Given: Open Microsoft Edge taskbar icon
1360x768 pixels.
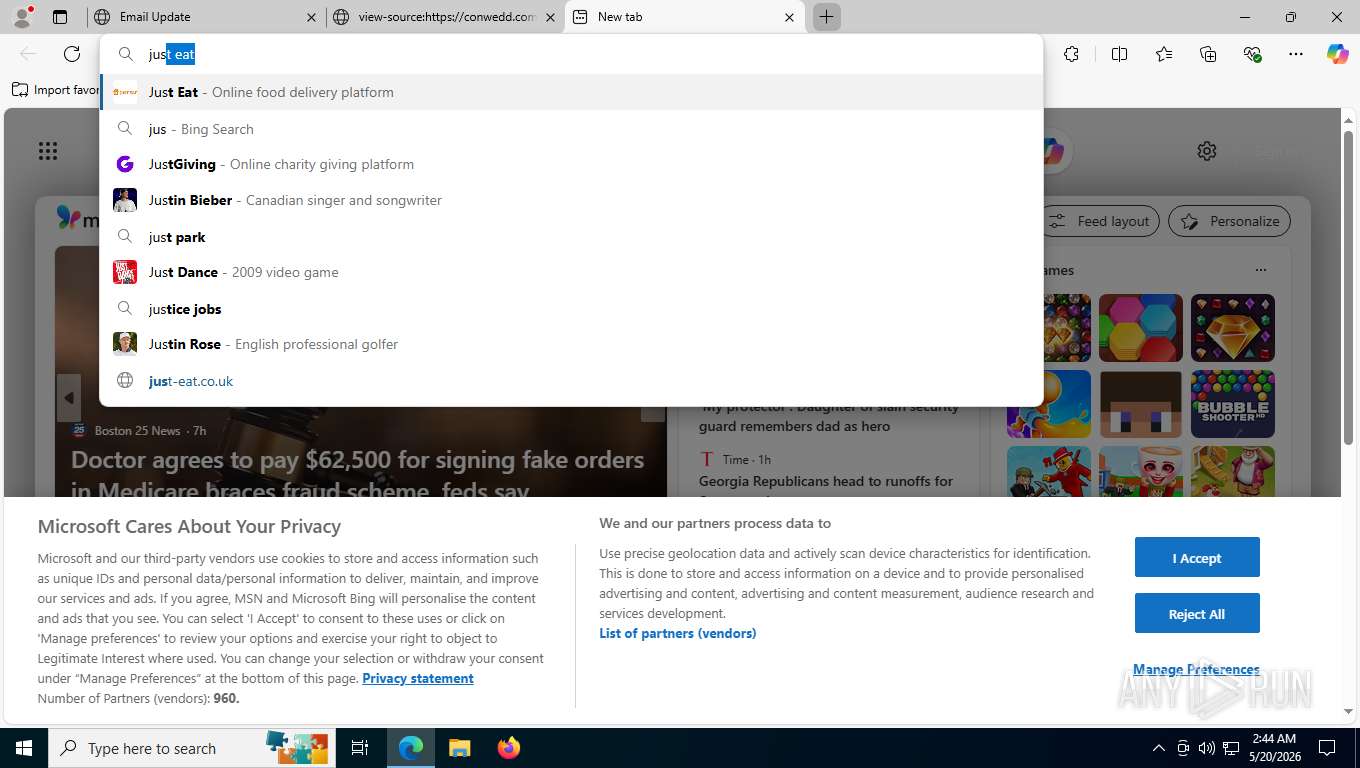Looking at the screenshot, I should [411, 748].
